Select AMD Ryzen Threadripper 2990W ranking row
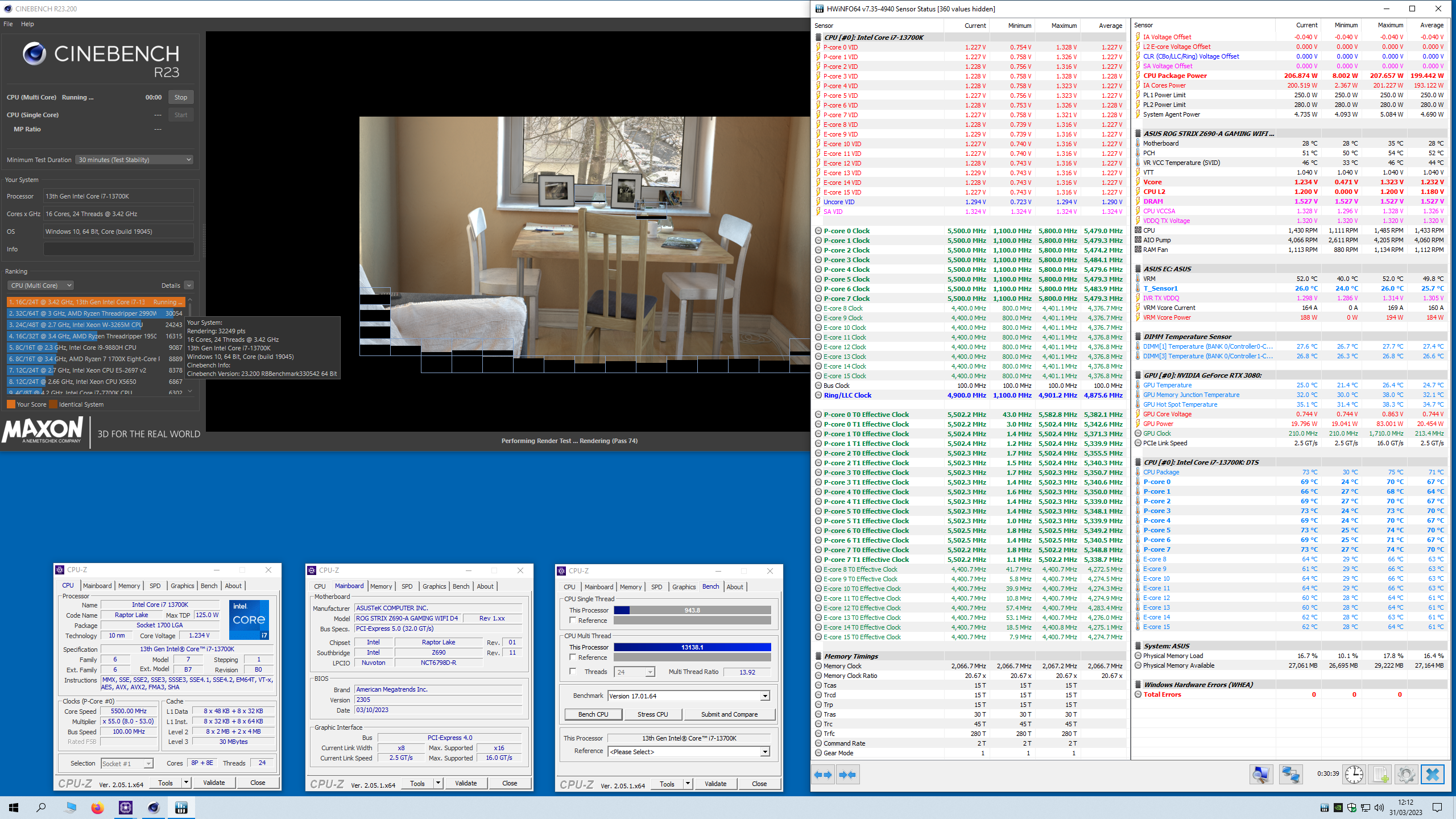 pyautogui.click(x=96, y=313)
